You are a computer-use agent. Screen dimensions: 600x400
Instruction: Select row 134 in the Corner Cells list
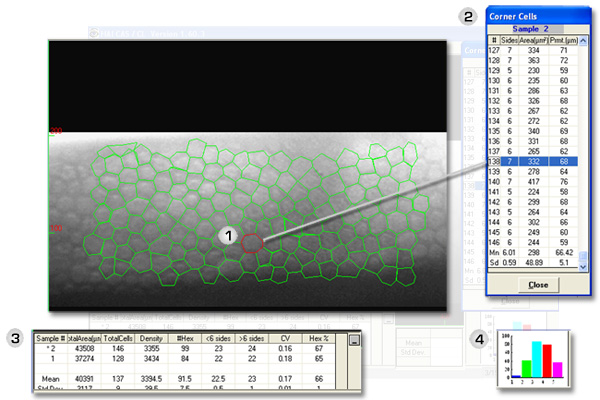point(533,121)
